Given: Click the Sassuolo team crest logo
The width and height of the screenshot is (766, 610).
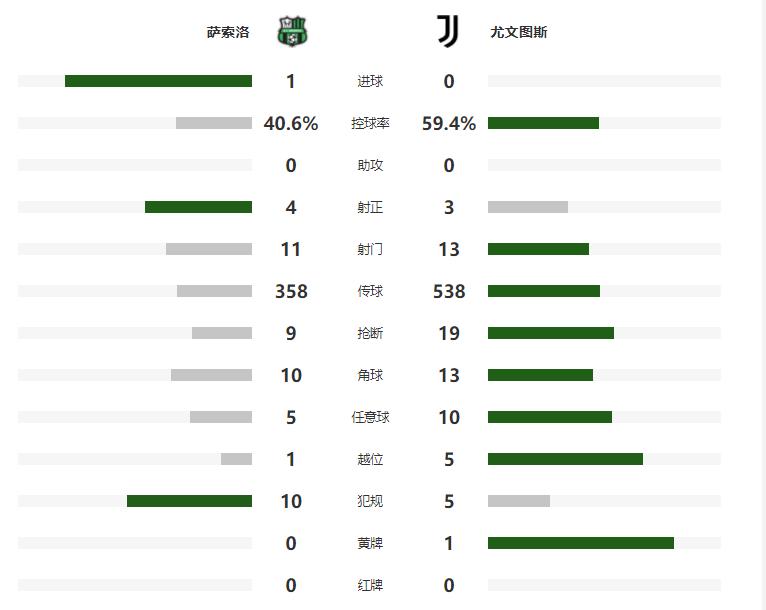Looking at the screenshot, I should pyautogui.click(x=292, y=32).
